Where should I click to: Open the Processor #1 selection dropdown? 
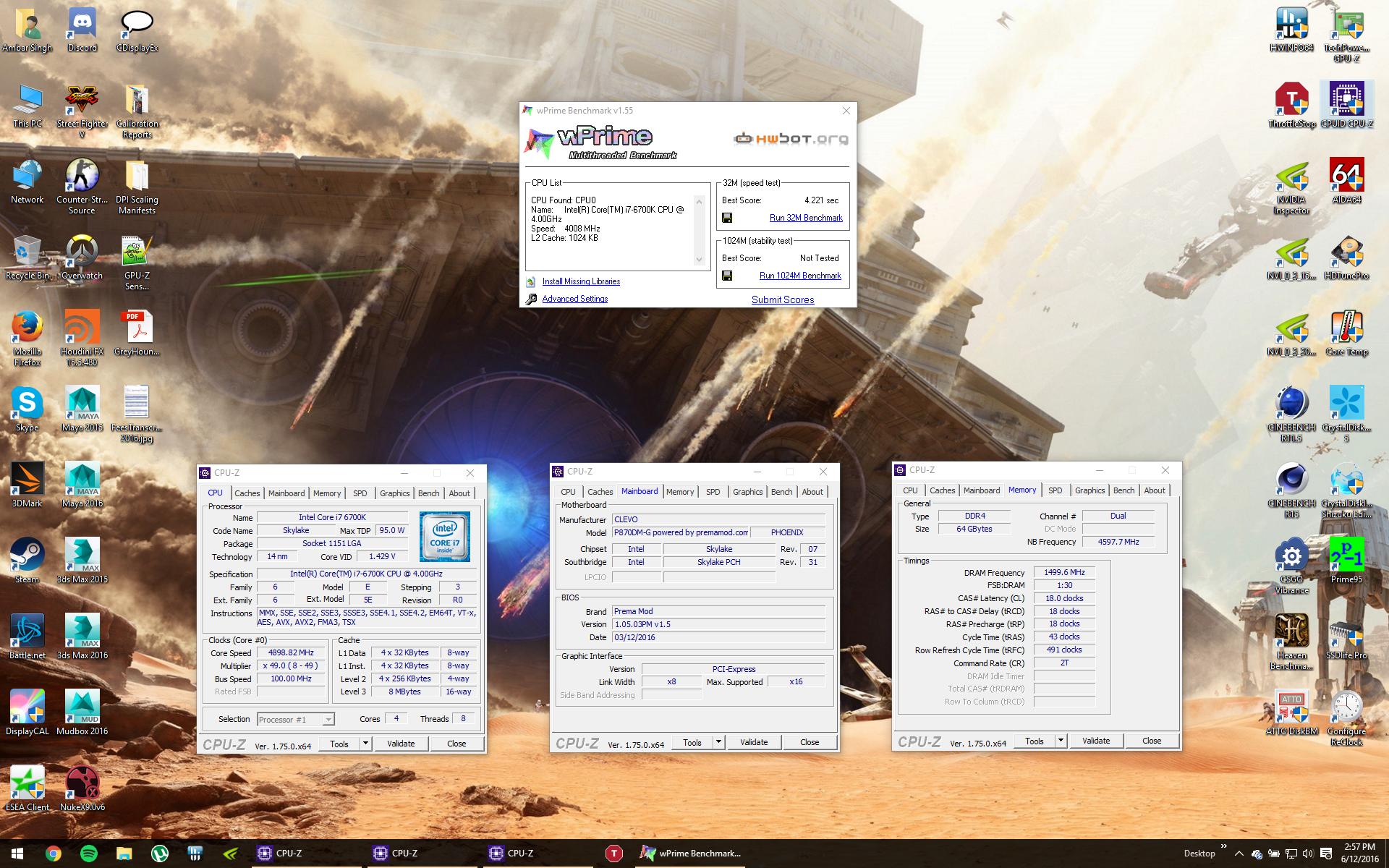[x=296, y=719]
